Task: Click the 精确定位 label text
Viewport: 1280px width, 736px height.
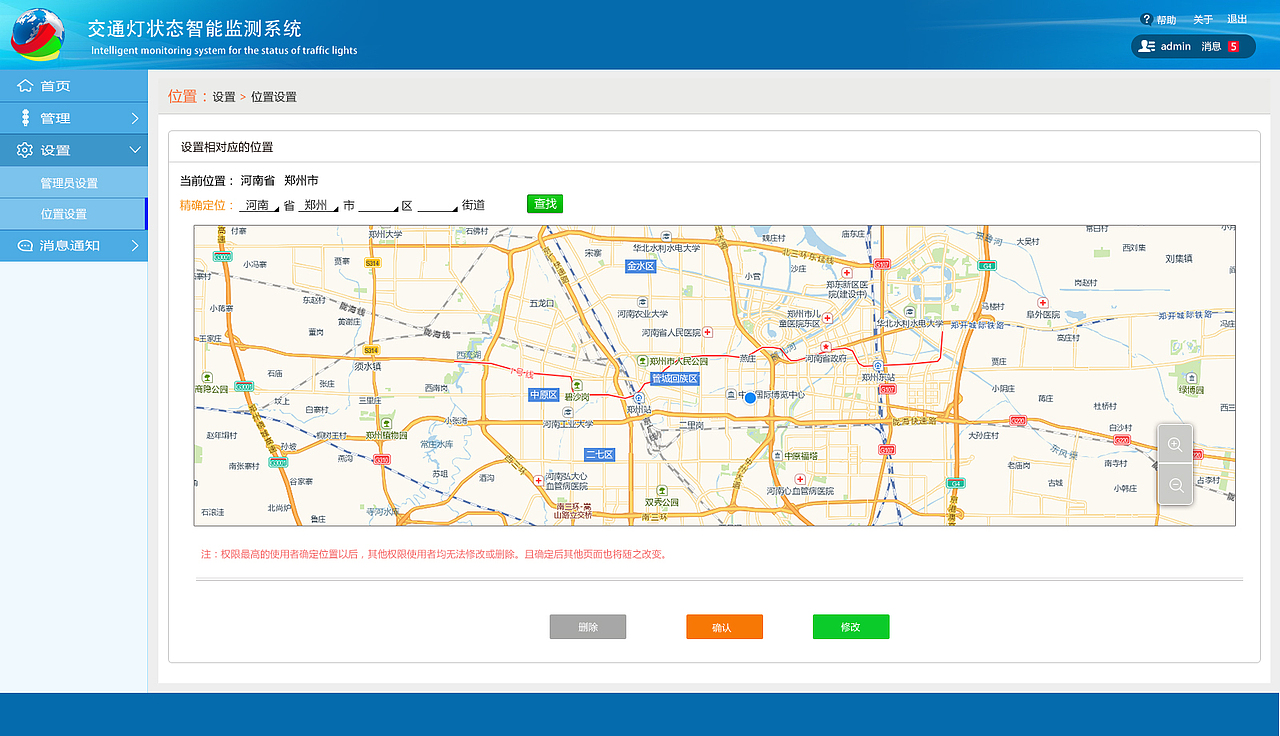Action: click(x=207, y=205)
